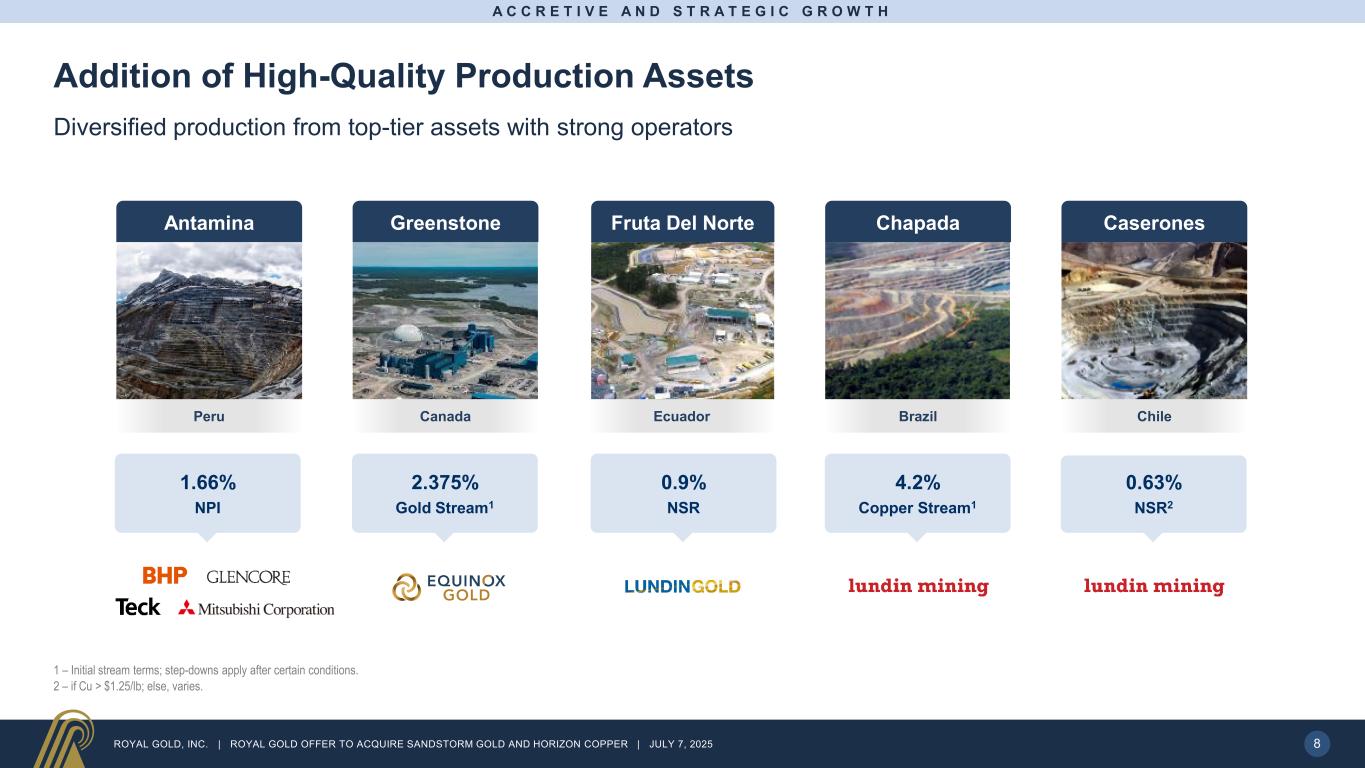Screen dimensions: 1365x768
Task: Click the page number 8 badge
Action: click(x=1316, y=743)
